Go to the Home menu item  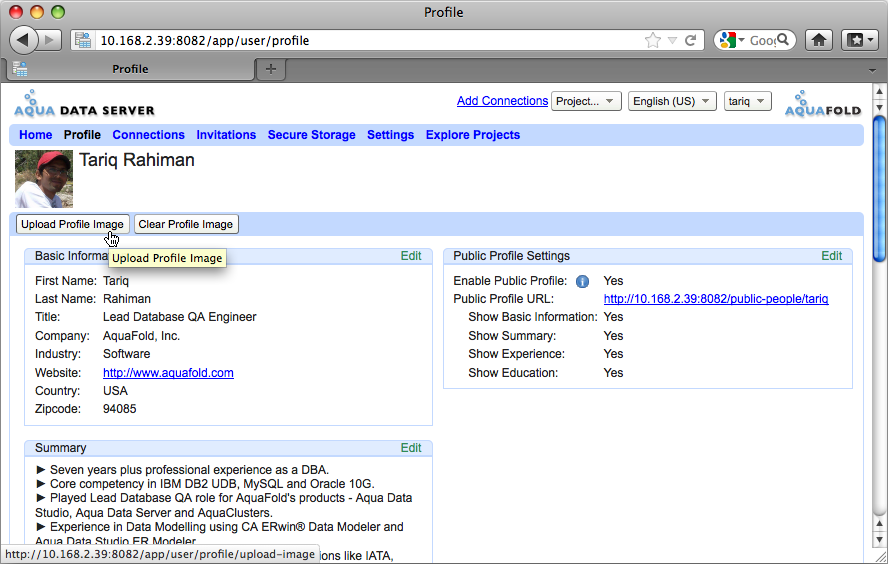36,135
